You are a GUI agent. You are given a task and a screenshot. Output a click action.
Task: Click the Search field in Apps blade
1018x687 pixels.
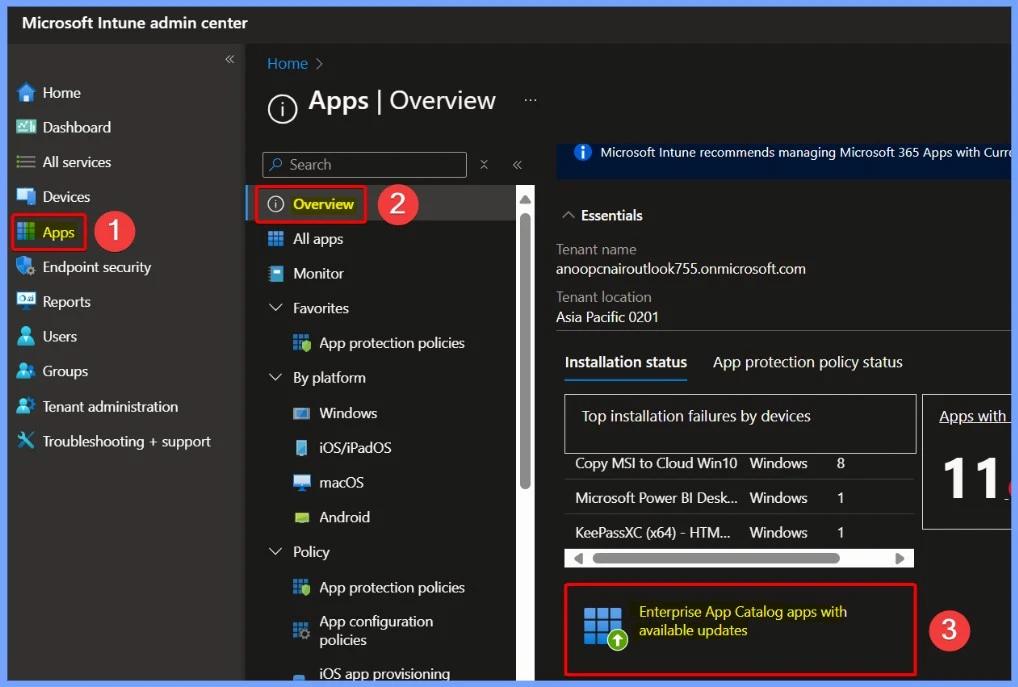364,165
